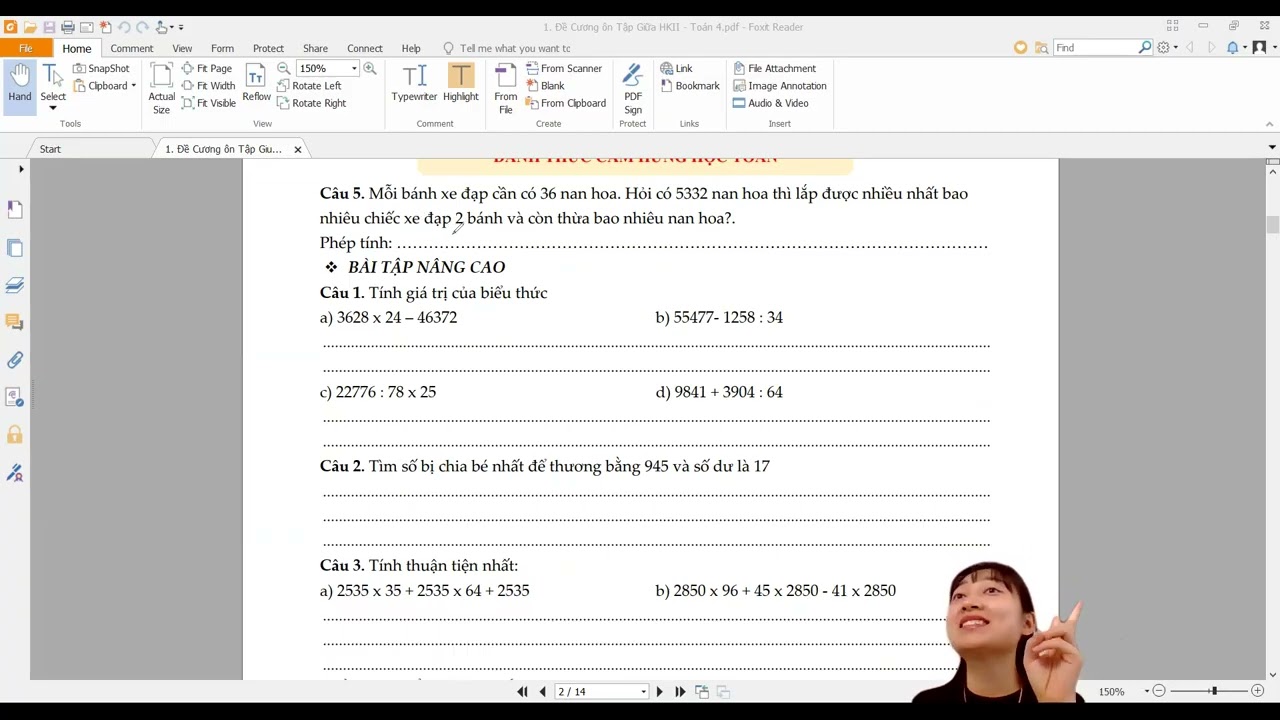Switch to the View ribbon tab
This screenshot has width=1280, height=720.
tap(182, 48)
